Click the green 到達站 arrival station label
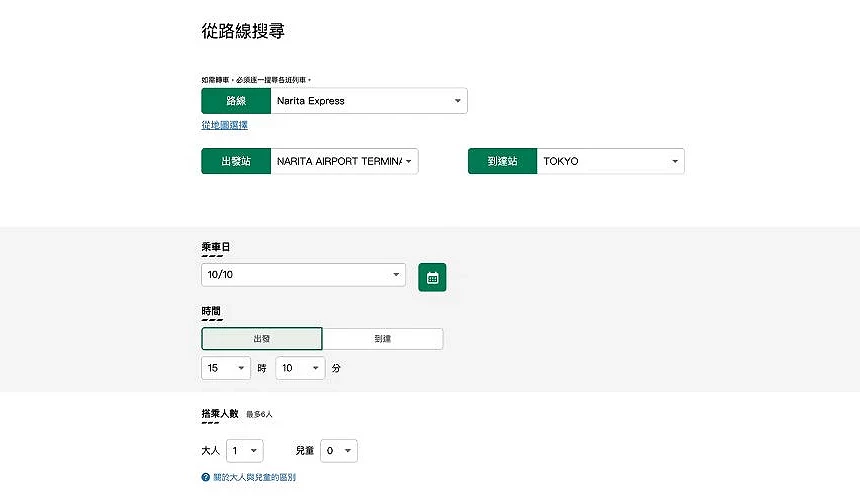The image size is (860, 500). [x=502, y=161]
